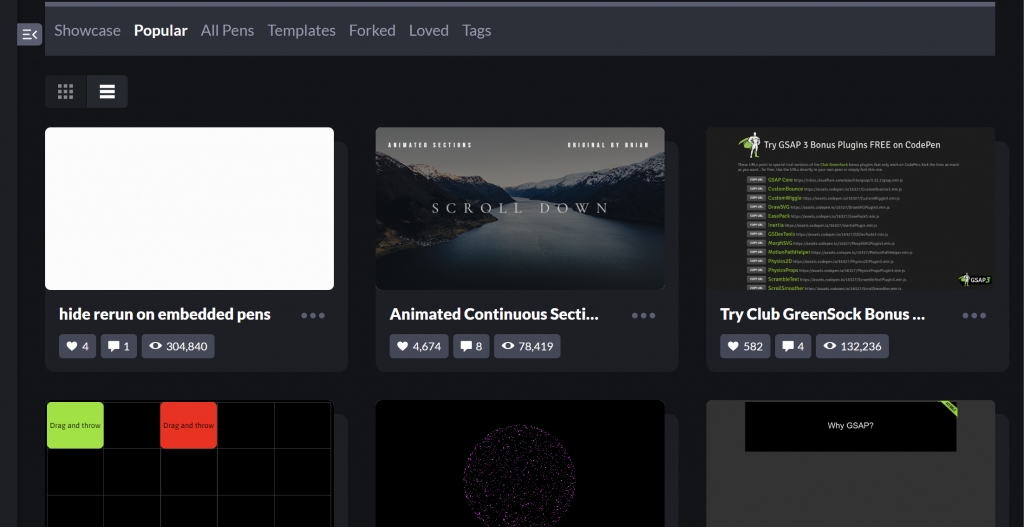Open the Showcase tab
The height and width of the screenshot is (527, 1024).
click(x=88, y=31)
